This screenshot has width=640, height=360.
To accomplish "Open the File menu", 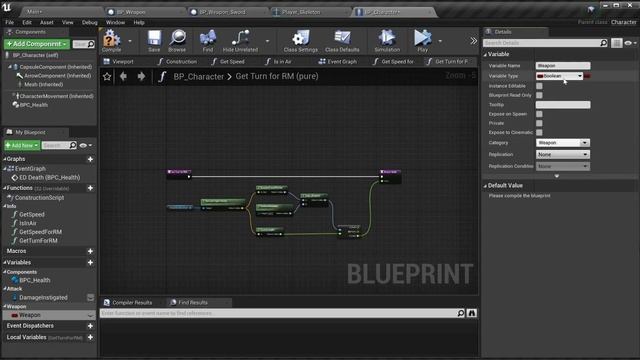I will (x=9, y=22).
